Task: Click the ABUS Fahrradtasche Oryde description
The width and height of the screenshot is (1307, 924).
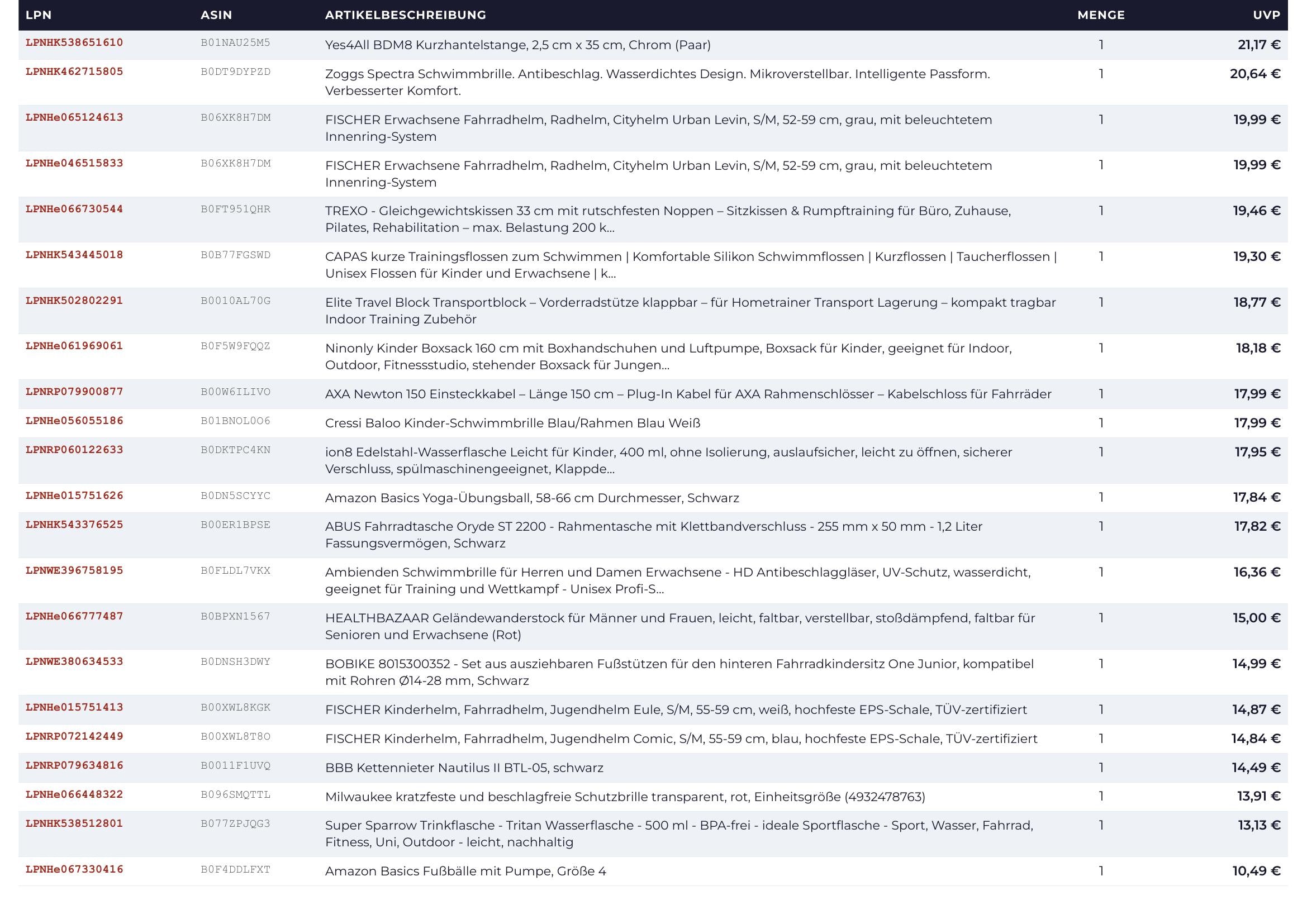Action: pyautogui.click(x=654, y=535)
